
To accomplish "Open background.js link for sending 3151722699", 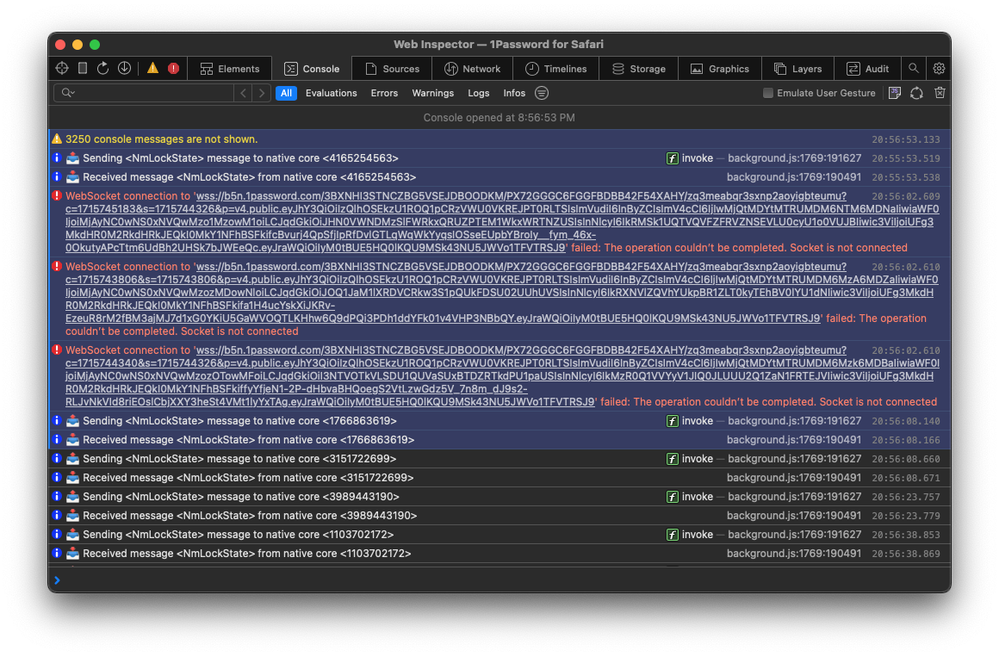I will 794,459.
